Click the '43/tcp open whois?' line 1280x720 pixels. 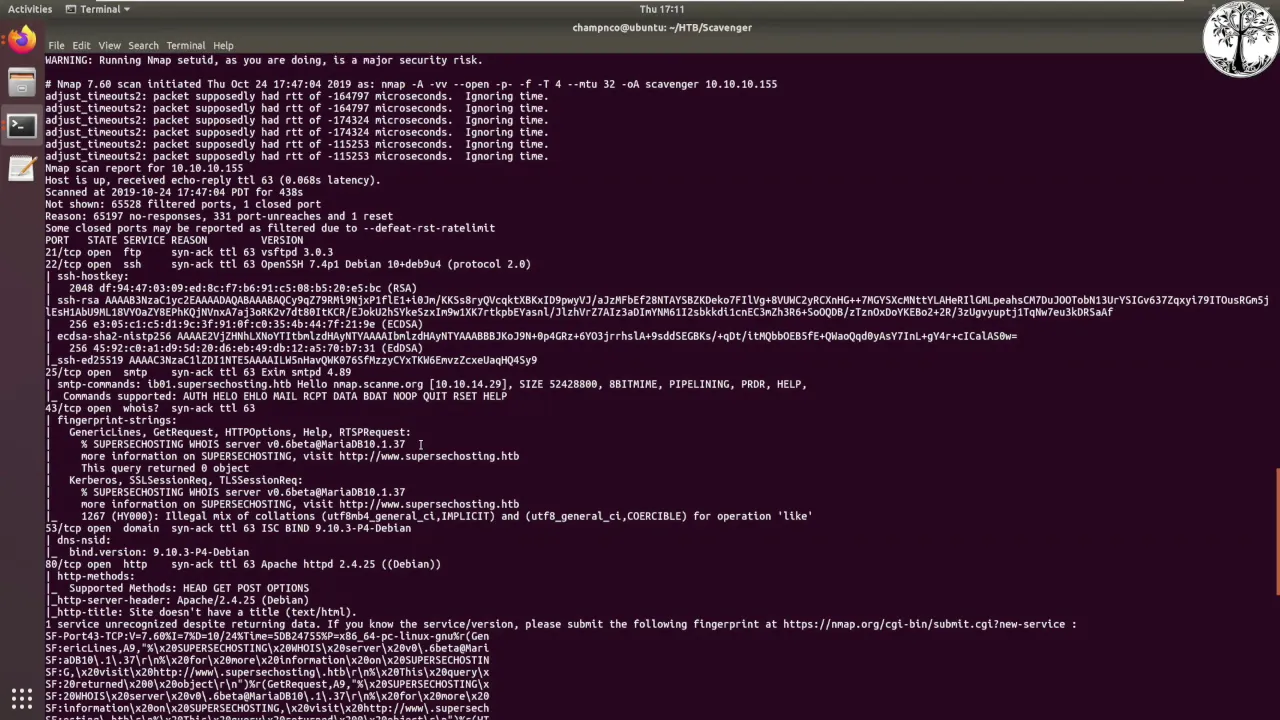(x=150, y=408)
